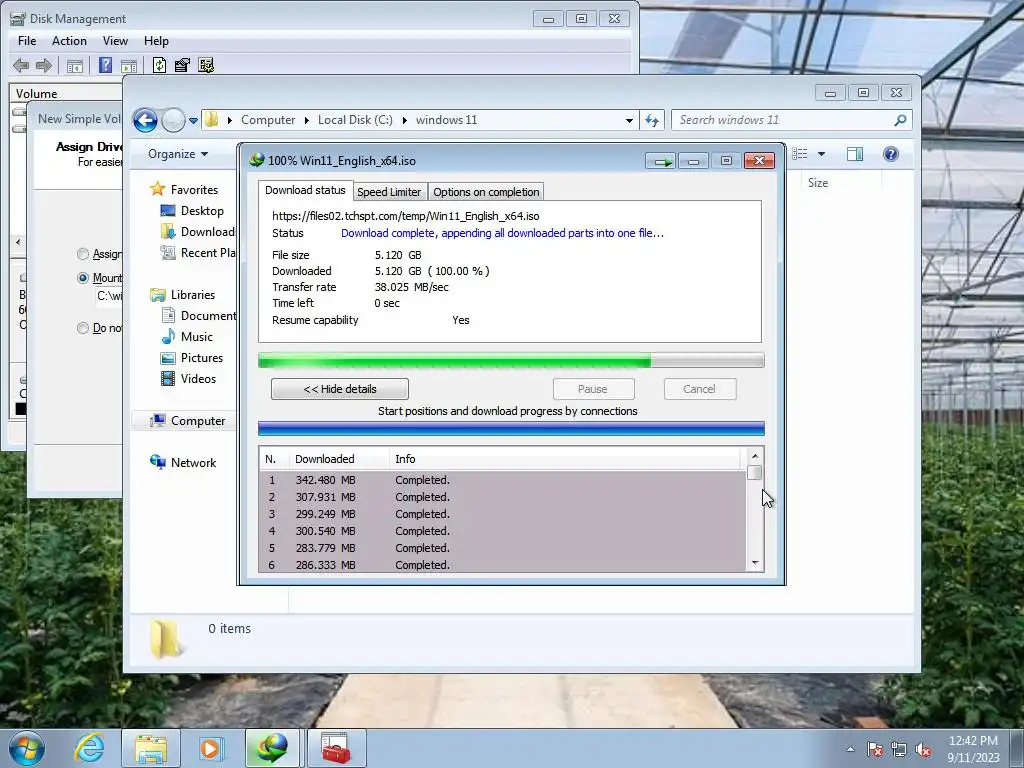Click Internet Download Manager taskbar icon

click(272, 748)
